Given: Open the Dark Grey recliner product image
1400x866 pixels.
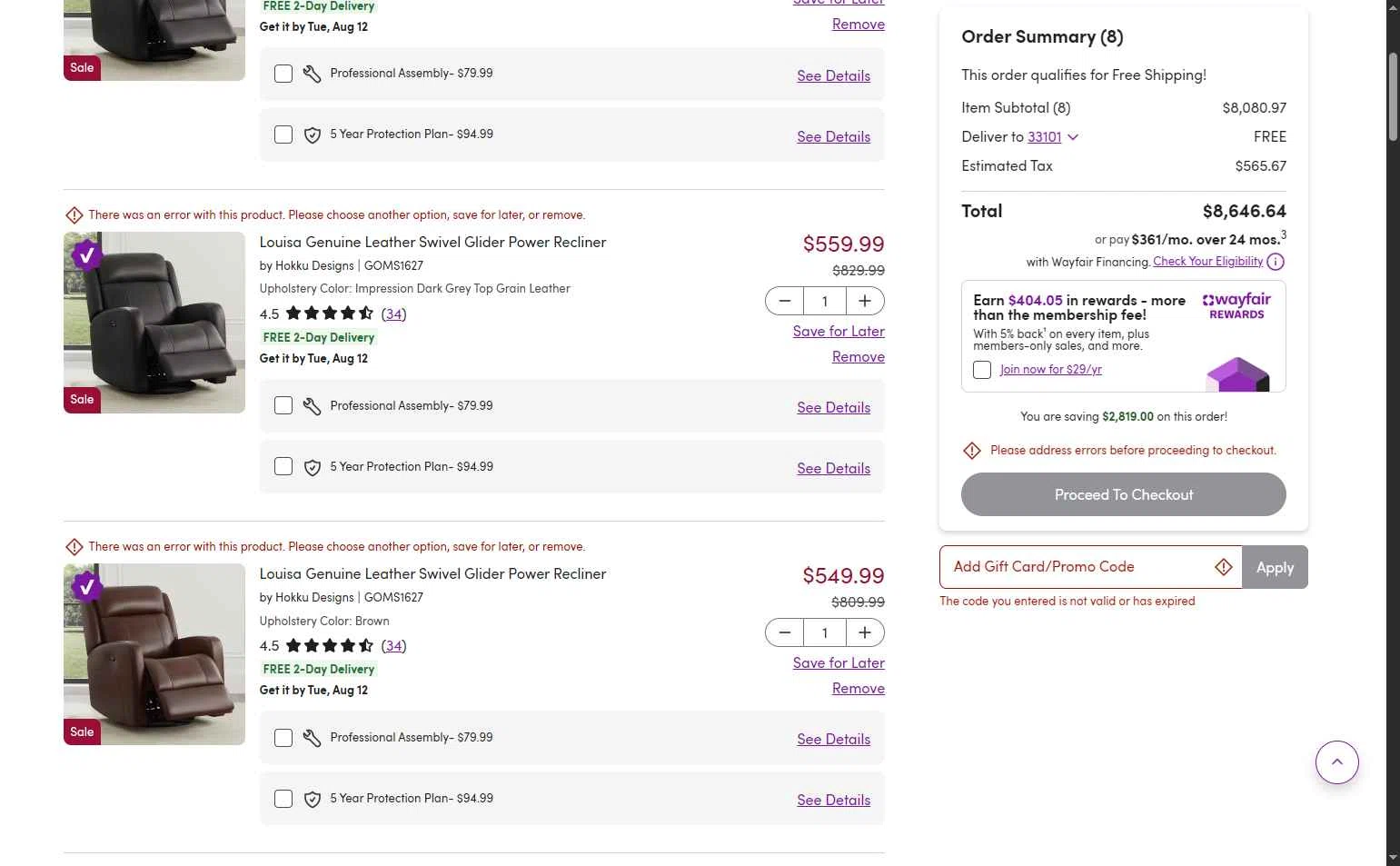Looking at the screenshot, I should [154, 323].
